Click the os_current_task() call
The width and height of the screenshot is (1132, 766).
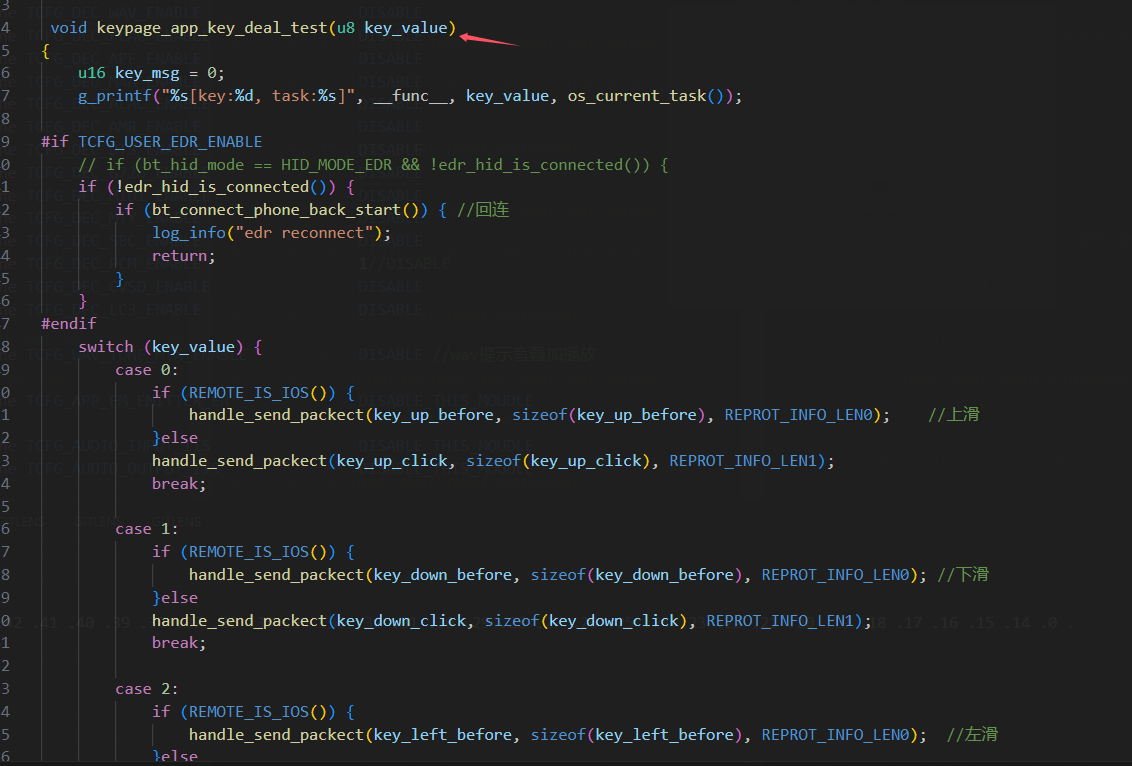point(645,96)
